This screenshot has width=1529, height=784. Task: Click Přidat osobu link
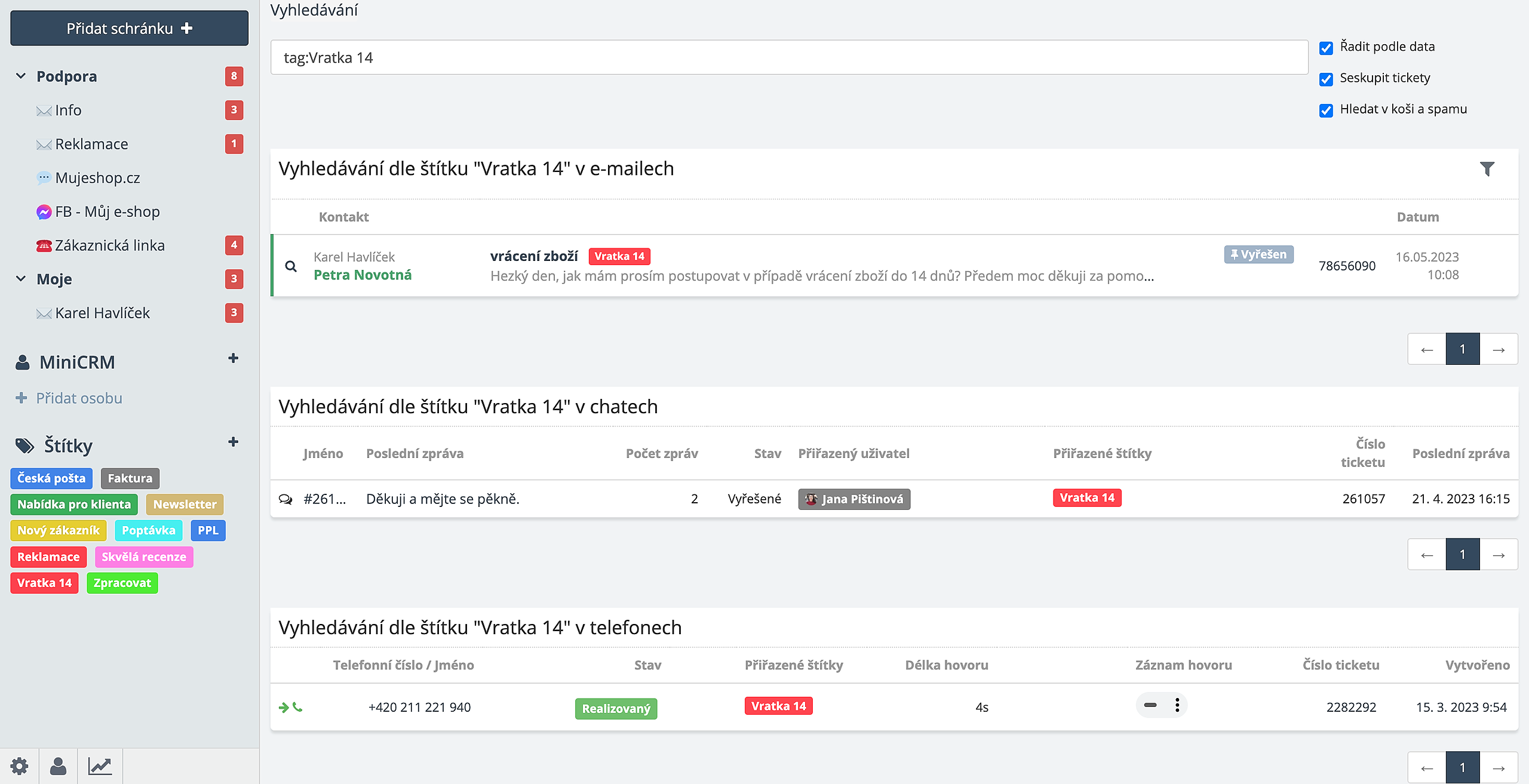[x=78, y=398]
